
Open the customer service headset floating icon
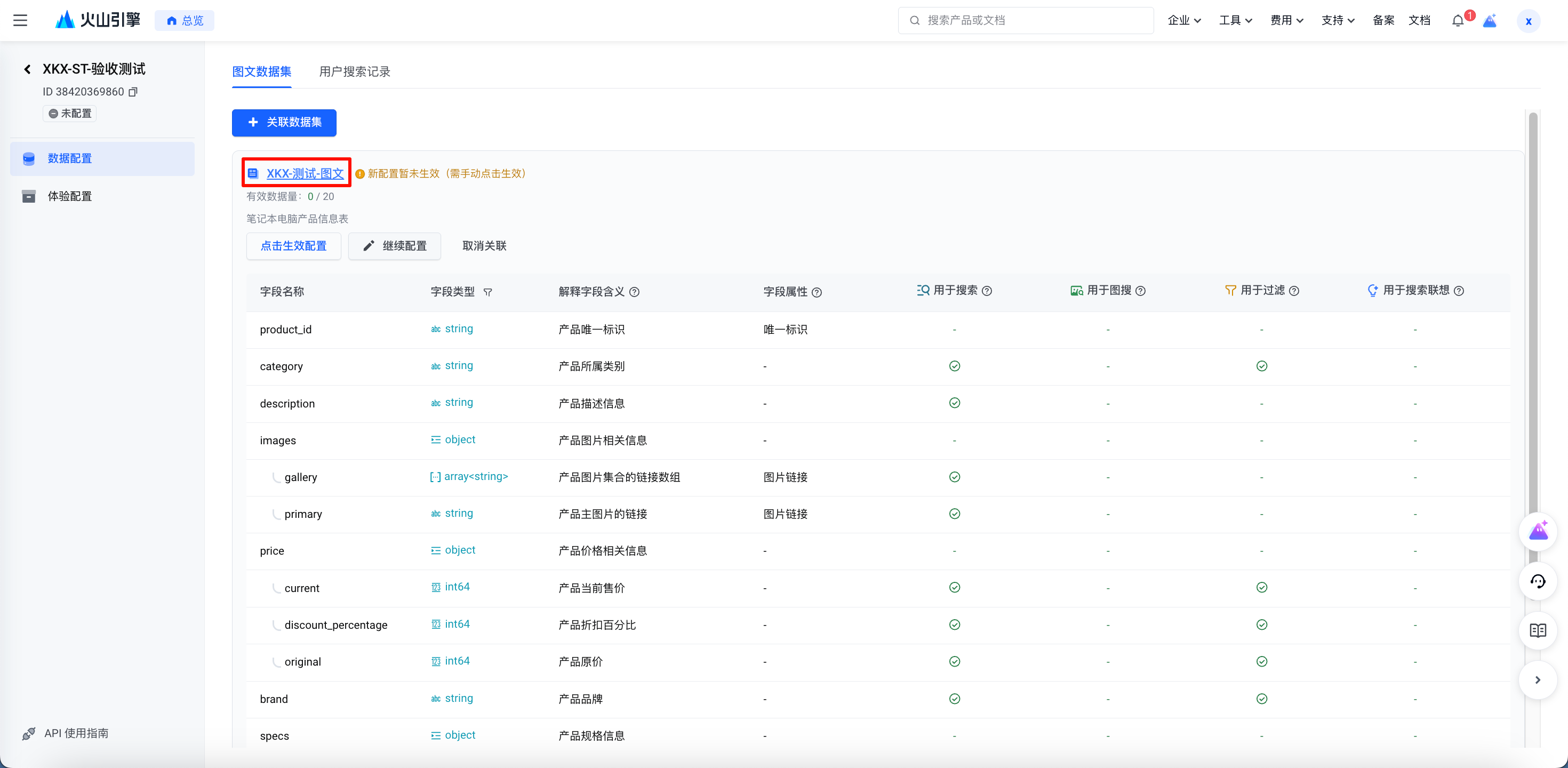(x=1538, y=581)
